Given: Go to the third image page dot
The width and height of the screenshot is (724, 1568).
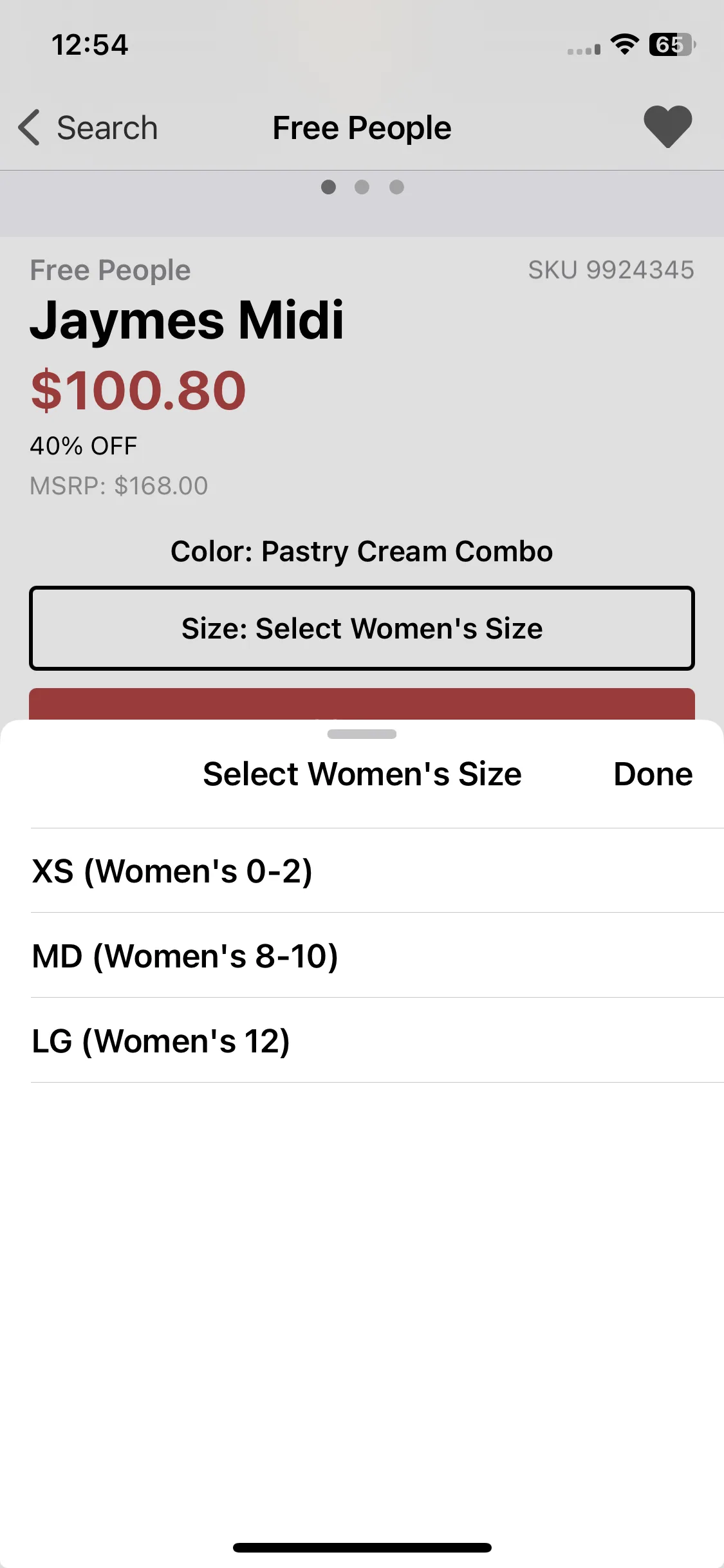Looking at the screenshot, I should (x=396, y=187).
